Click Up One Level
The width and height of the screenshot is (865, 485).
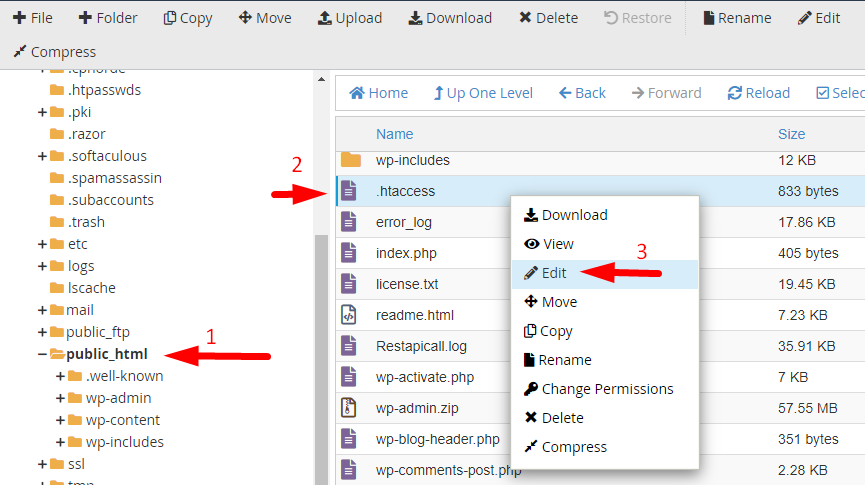(483, 93)
